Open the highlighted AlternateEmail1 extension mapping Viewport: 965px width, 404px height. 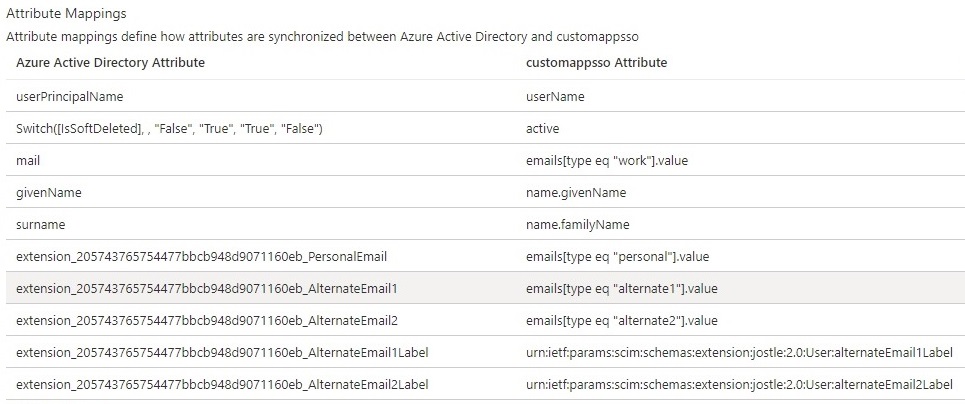(207, 289)
